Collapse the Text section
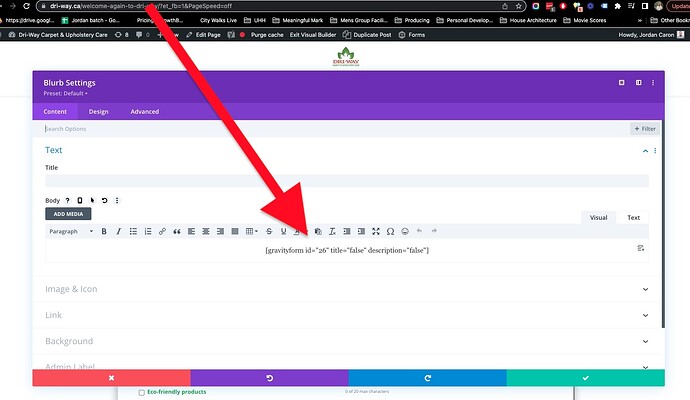Image resolution: width=690 pixels, height=400 pixels. (x=645, y=151)
